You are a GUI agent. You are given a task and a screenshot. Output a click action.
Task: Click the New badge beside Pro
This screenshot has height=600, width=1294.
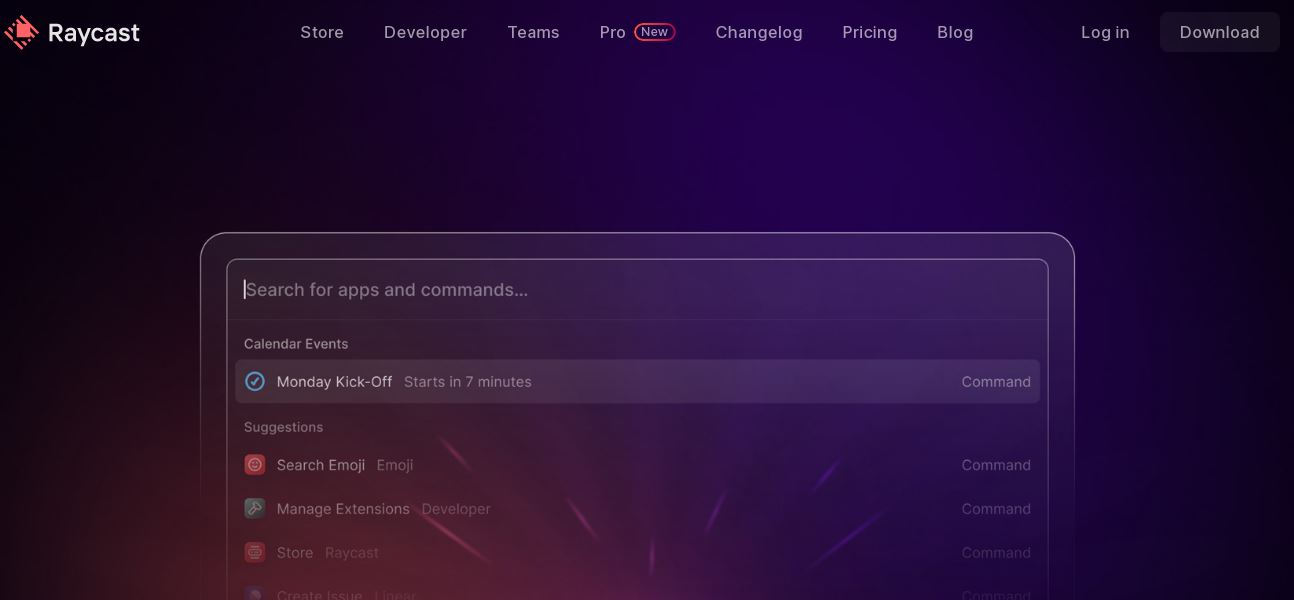coord(654,32)
